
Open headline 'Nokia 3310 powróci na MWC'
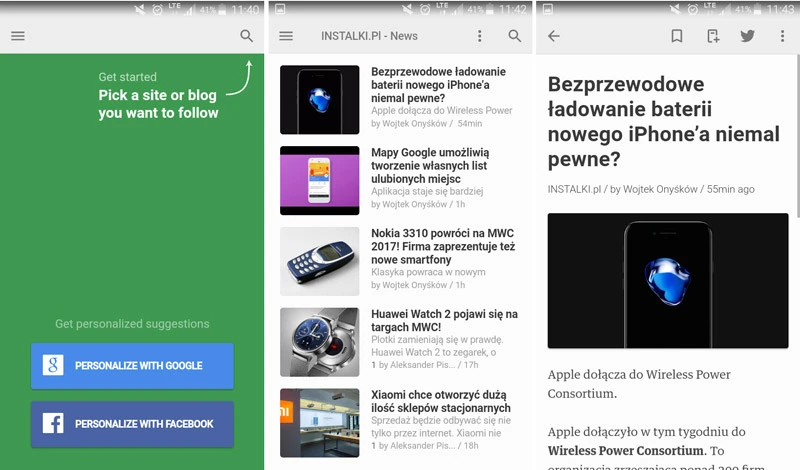tap(443, 246)
